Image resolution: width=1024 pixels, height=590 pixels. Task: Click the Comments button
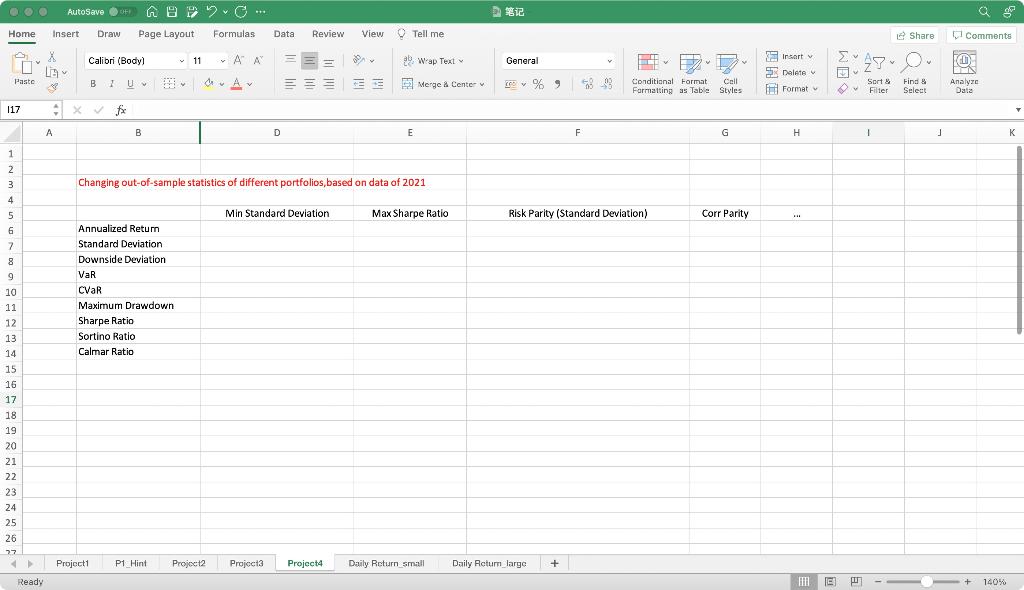[x=982, y=35]
